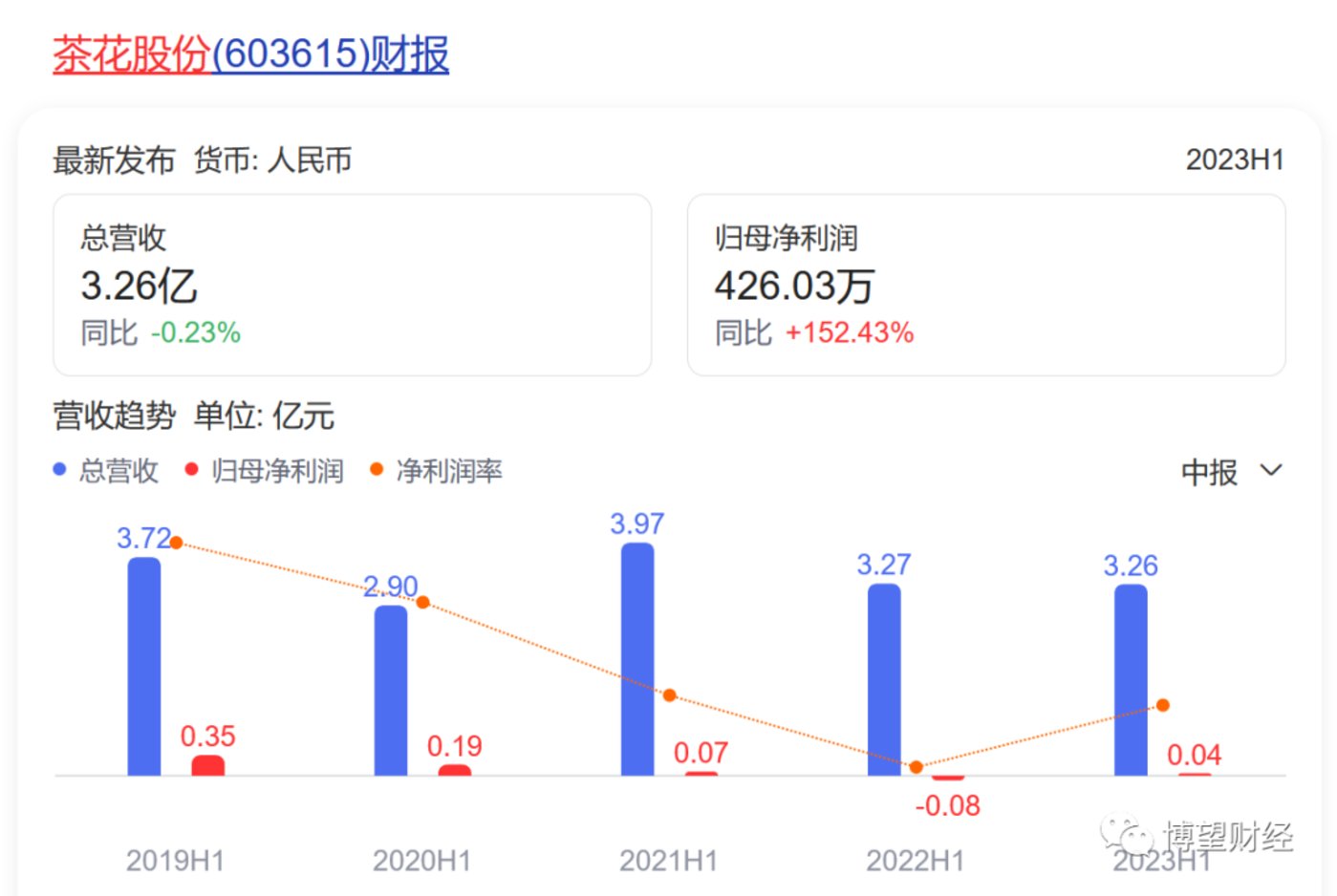Click the 2020H1 axis label
The width and height of the screenshot is (1337, 896).
tap(421, 861)
